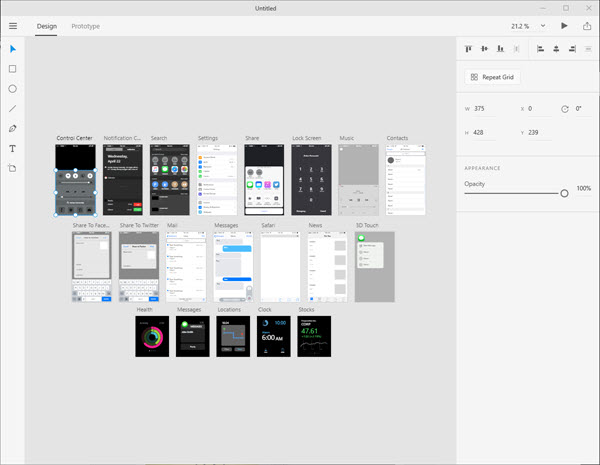
Task: Click the Distribute Horizontally icon
Action: pos(588,49)
